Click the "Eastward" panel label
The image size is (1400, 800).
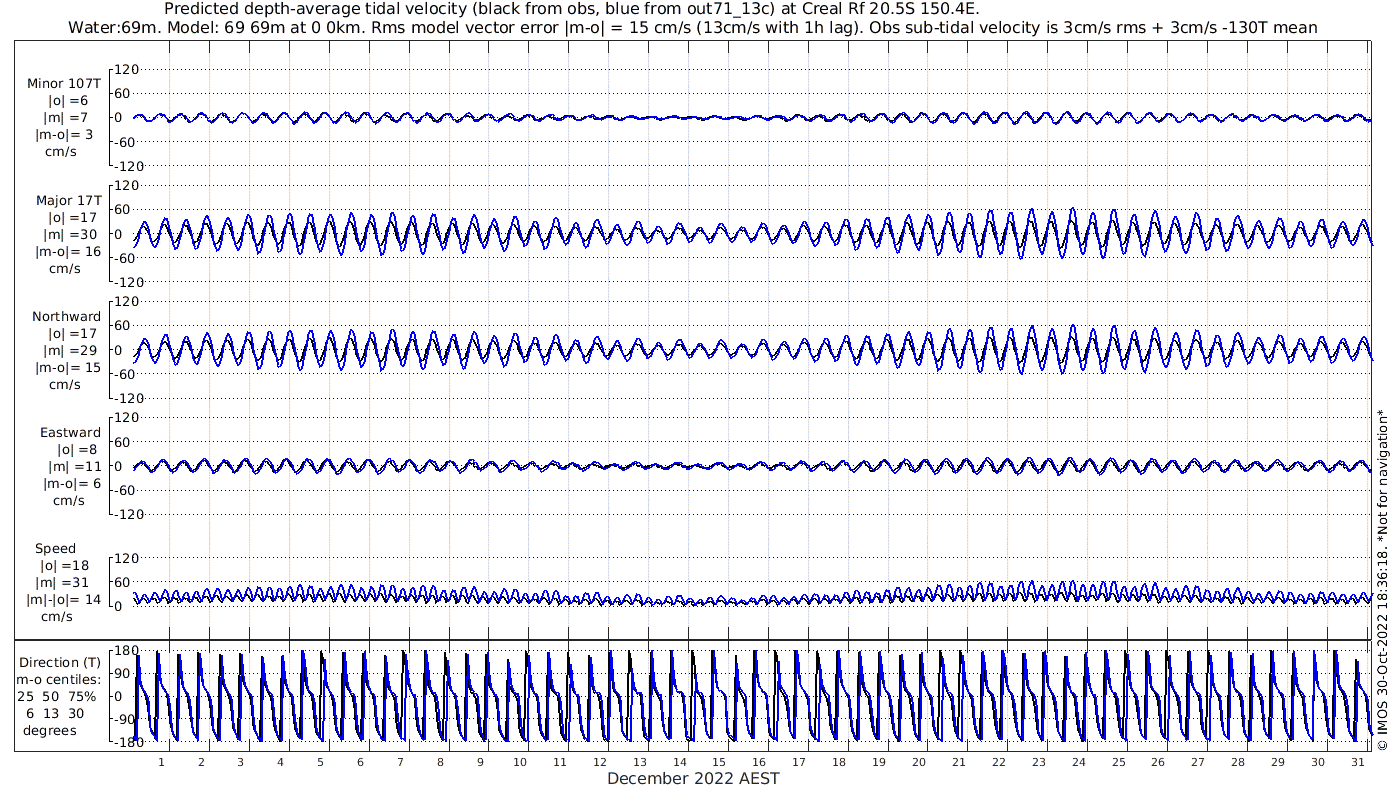pos(70,433)
